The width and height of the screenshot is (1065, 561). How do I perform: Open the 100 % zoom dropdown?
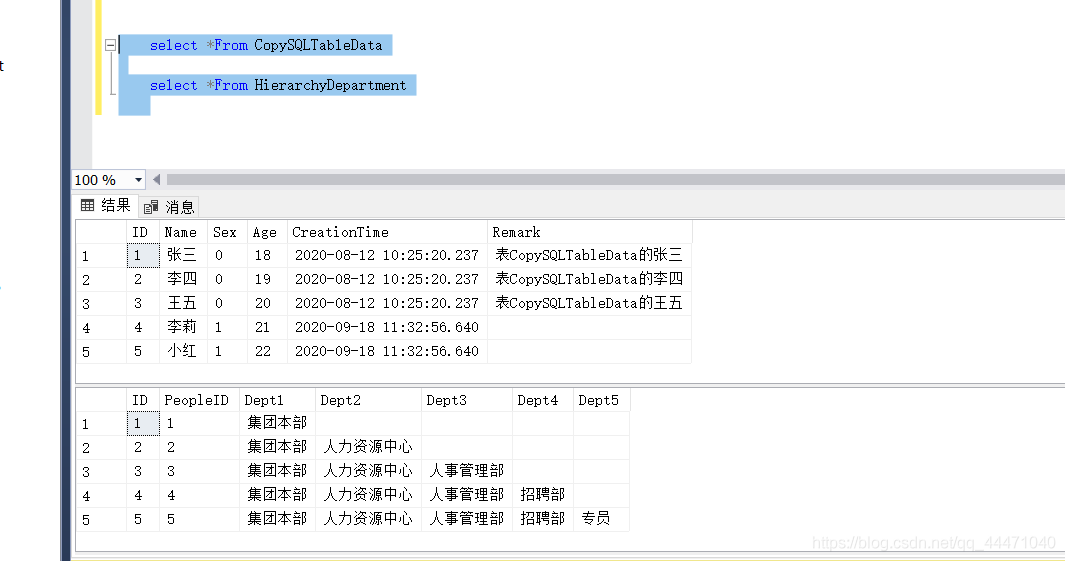click(138, 180)
